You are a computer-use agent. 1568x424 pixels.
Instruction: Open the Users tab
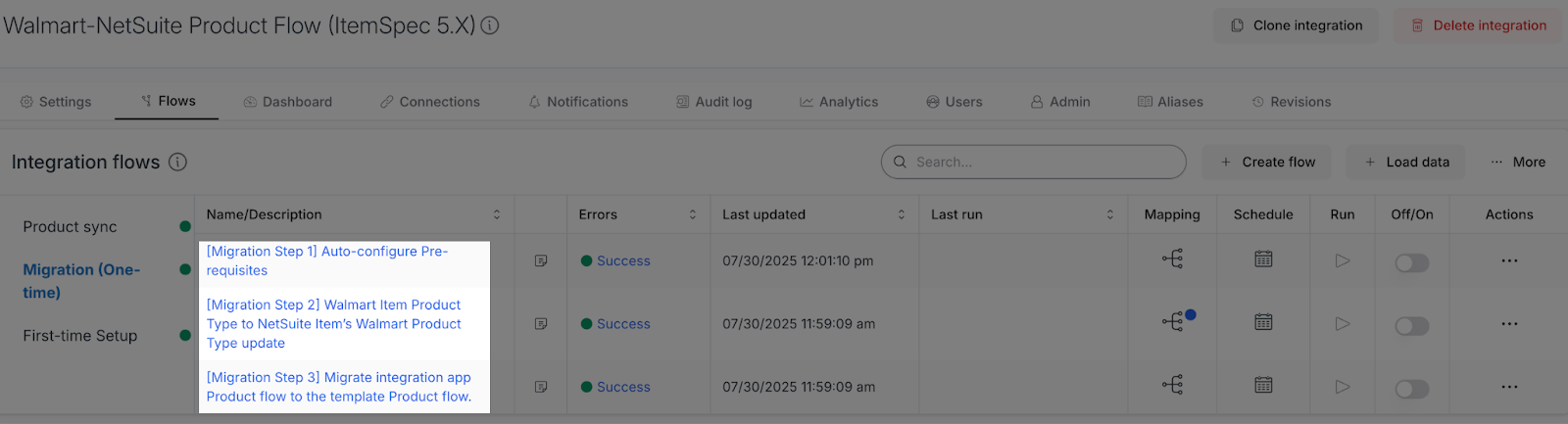955,102
